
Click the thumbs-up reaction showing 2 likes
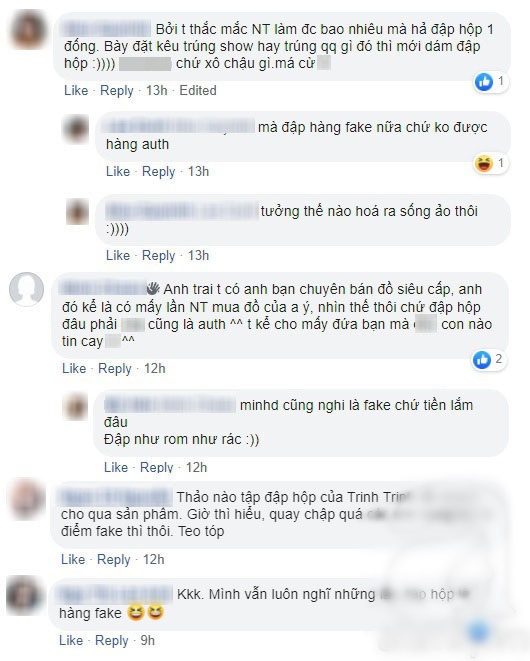click(482, 360)
